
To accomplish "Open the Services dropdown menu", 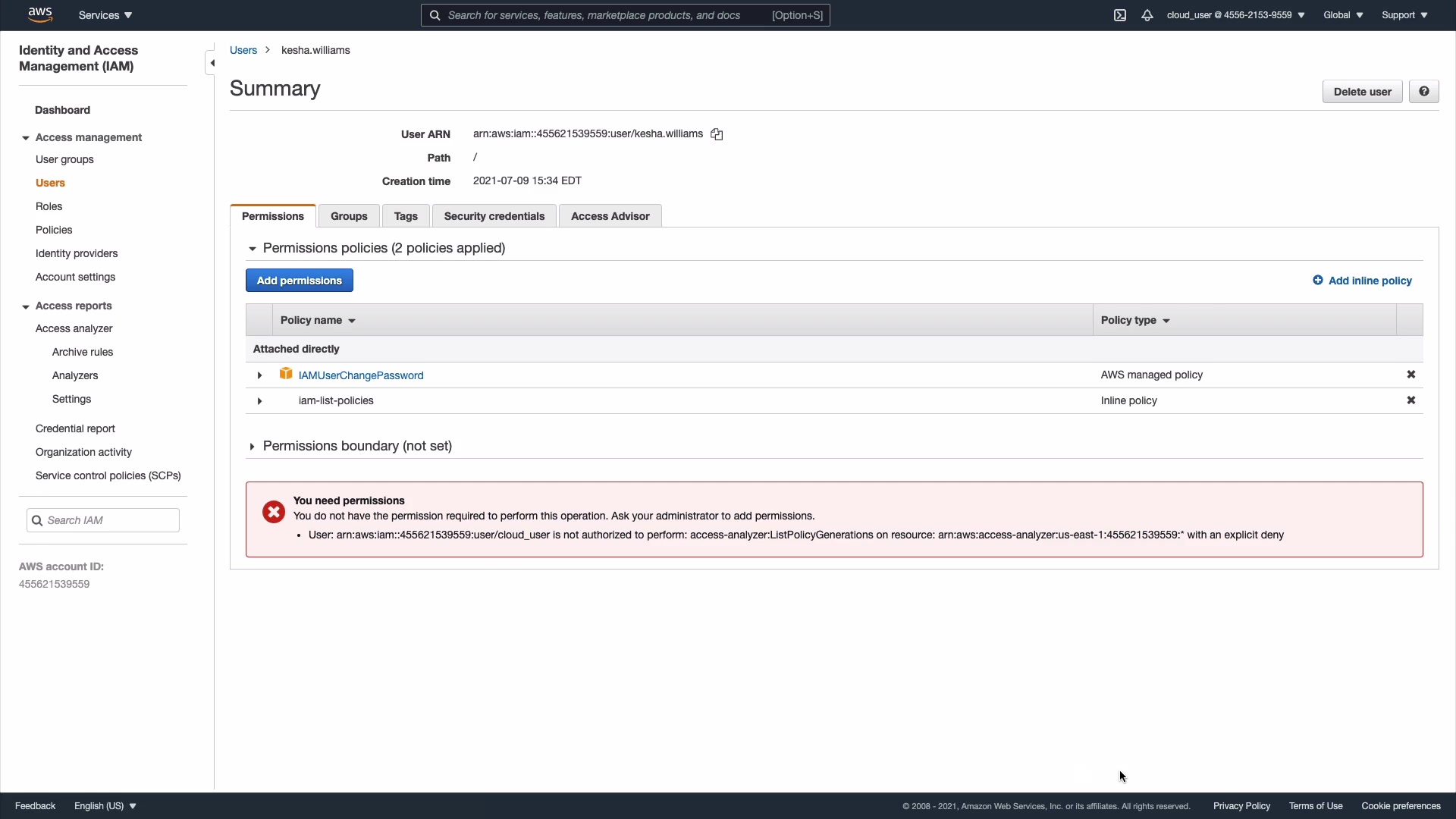I will 105,15.
